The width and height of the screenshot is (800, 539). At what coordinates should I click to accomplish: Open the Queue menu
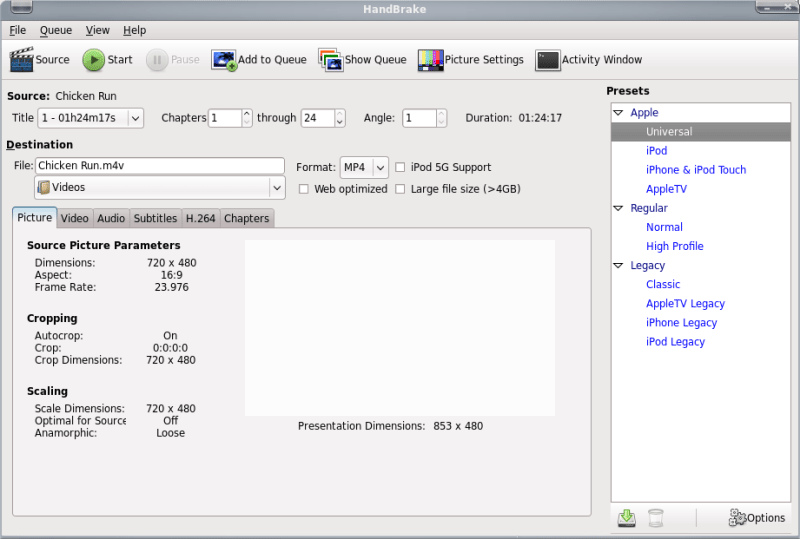point(55,30)
